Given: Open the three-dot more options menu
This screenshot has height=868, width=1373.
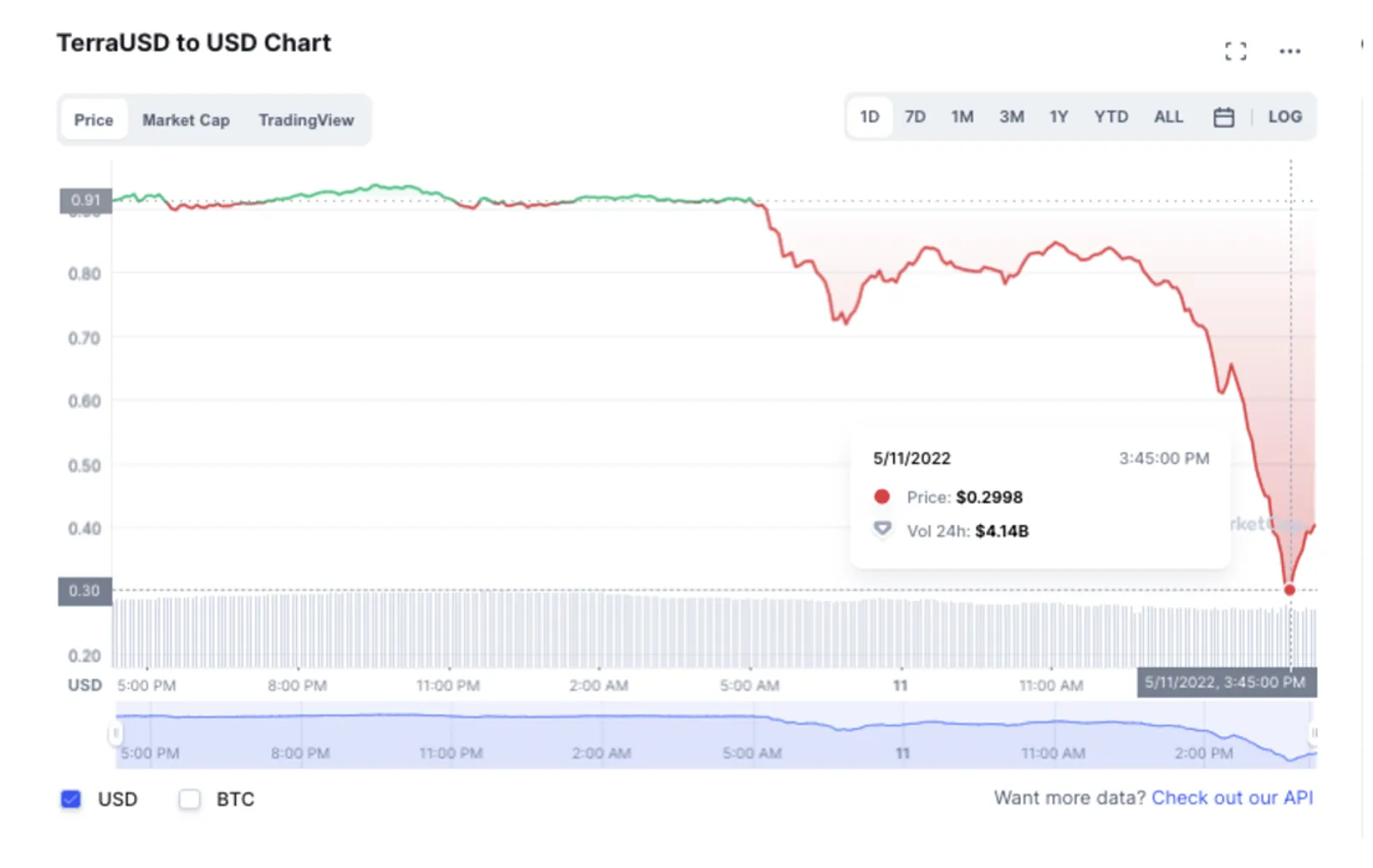Looking at the screenshot, I should [1289, 51].
